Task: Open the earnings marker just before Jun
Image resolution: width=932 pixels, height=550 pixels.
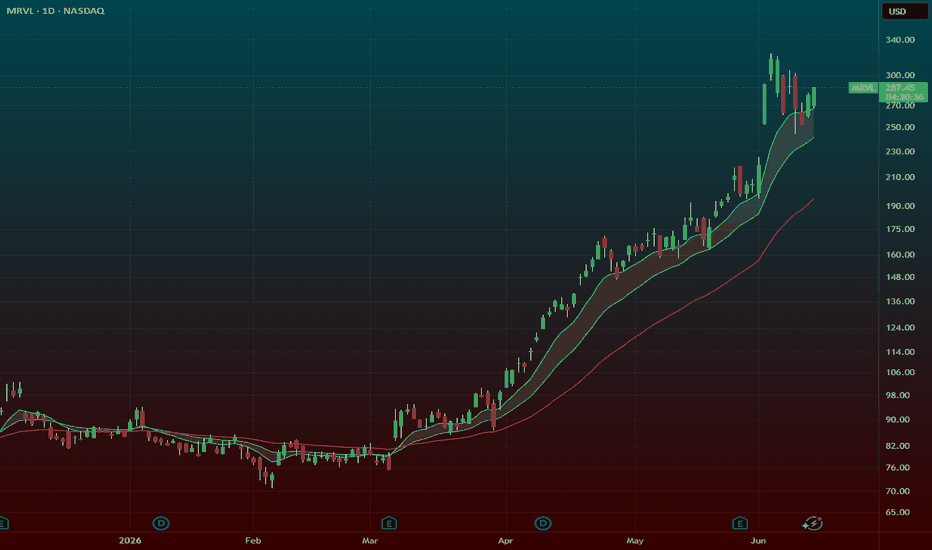Action: coord(739,523)
